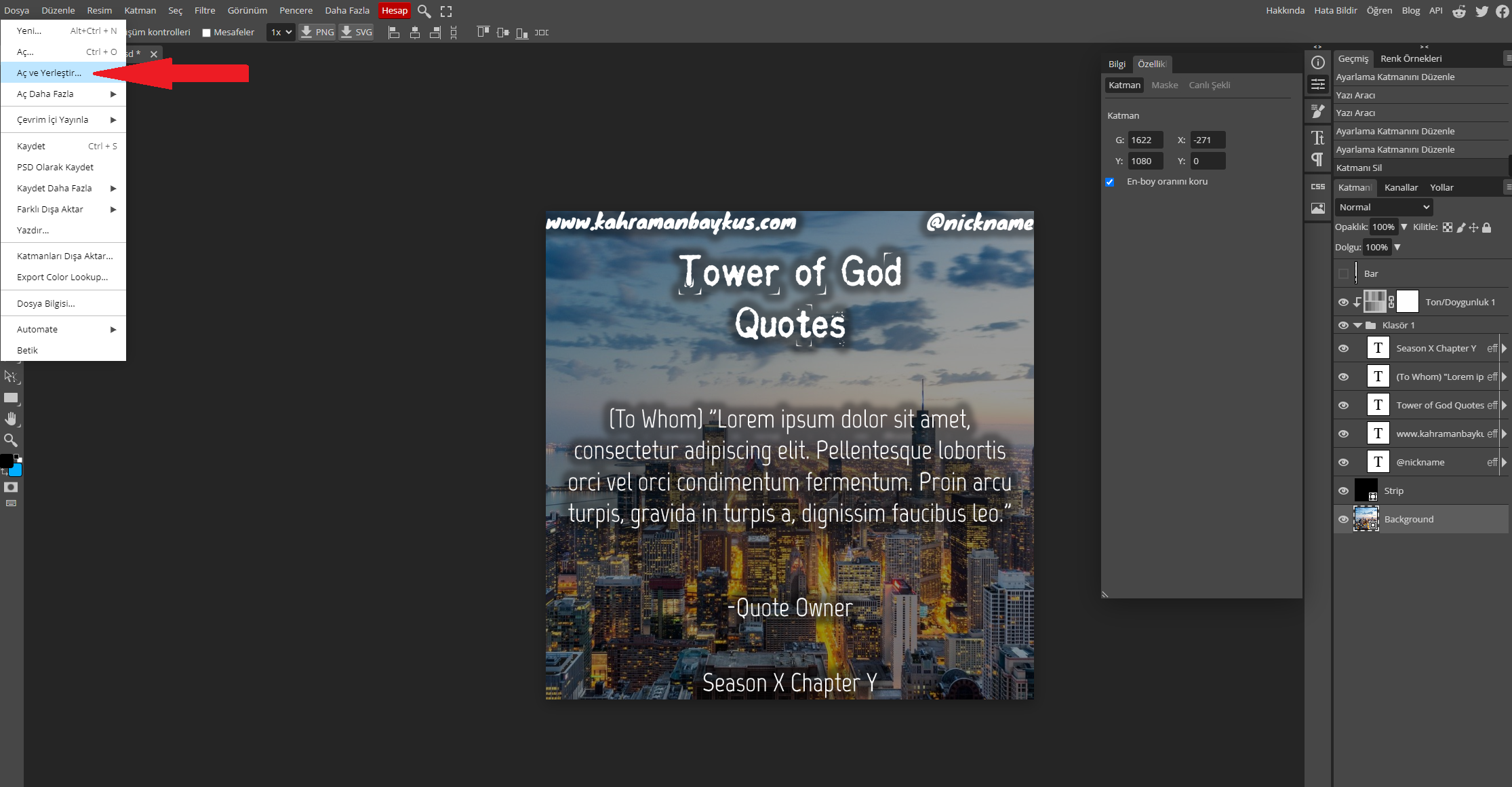Switch to the Kanallar tab
Image resolution: width=1512 pixels, height=787 pixels.
(x=1401, y=187)
